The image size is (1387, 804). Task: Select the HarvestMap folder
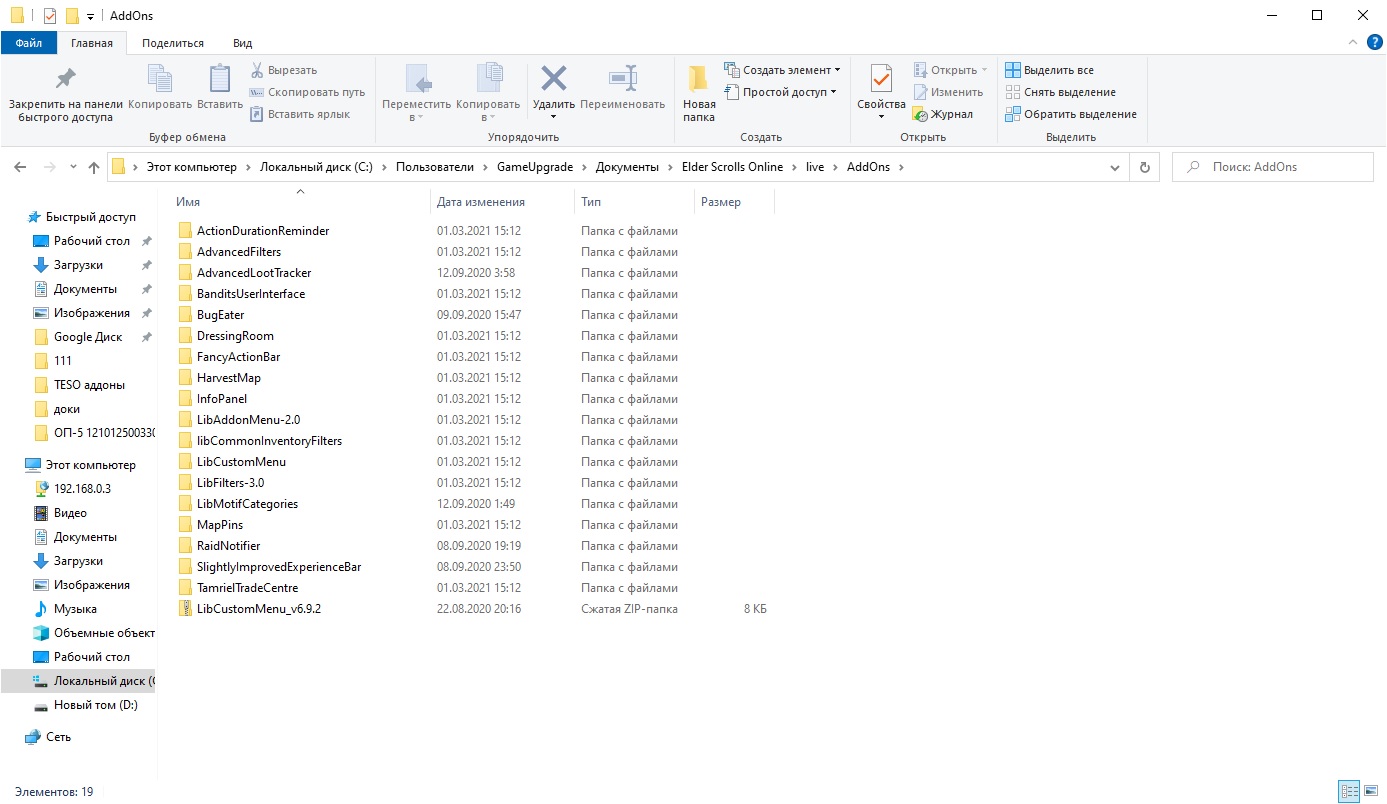click(228, 378)
